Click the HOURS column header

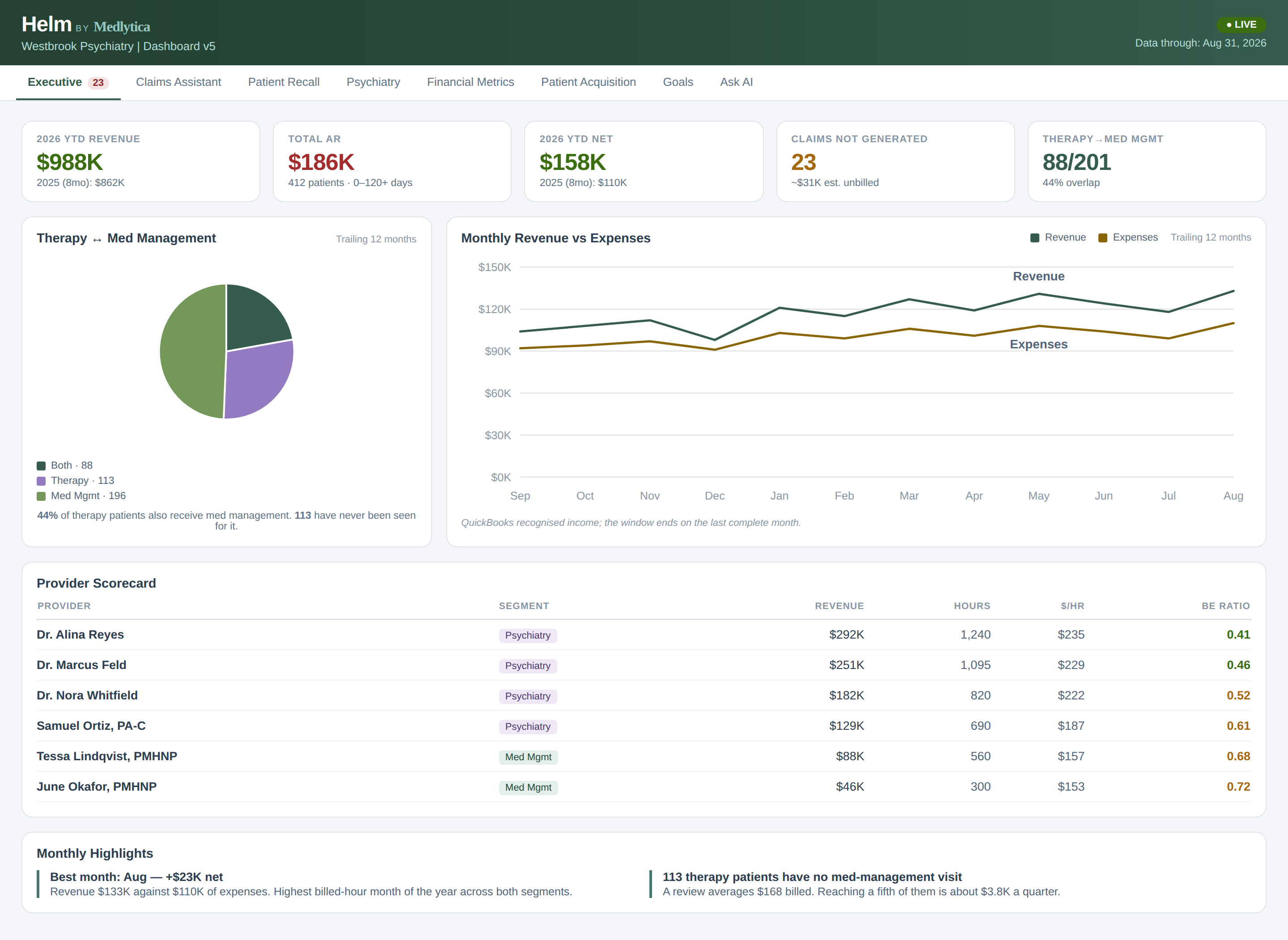click(x=972, y=606)
